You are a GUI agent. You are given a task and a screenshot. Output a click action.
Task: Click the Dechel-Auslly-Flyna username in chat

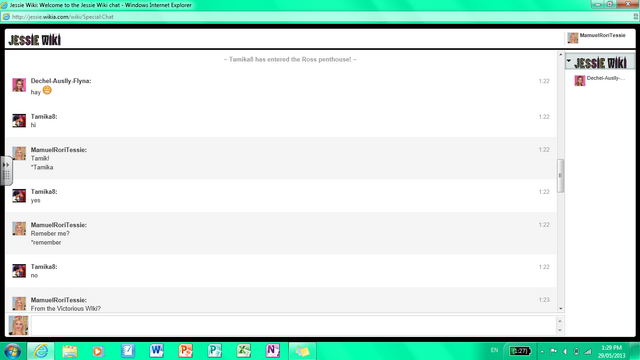coord(61,81)
